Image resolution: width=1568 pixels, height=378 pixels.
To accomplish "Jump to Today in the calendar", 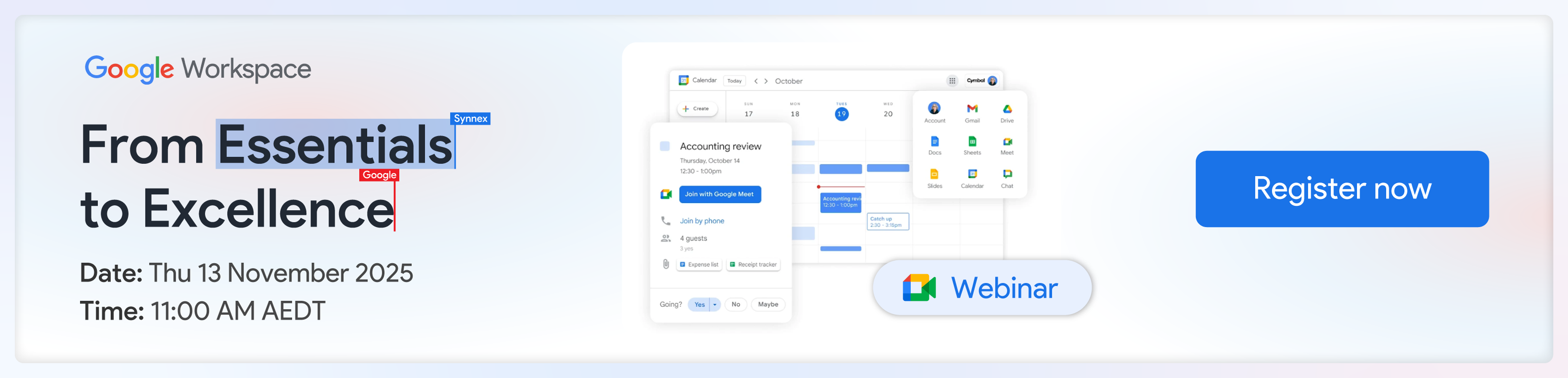I will tap(734, 81).
